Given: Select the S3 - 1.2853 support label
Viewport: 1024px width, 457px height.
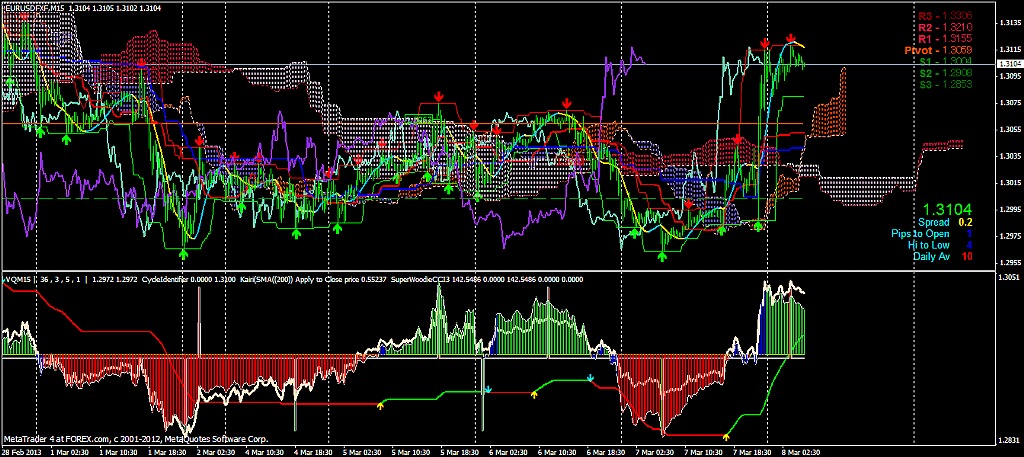Looking at the screenshot, I should [946, 85].
